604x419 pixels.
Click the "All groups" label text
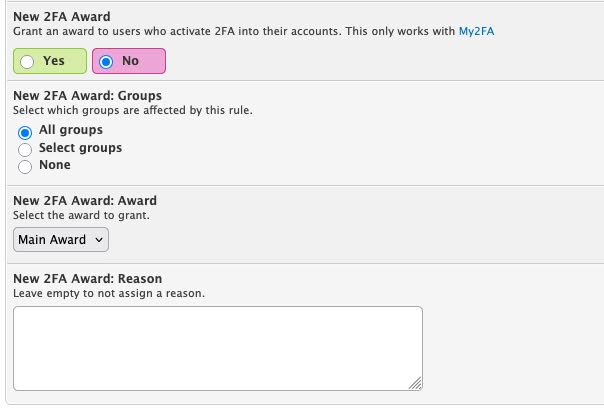tap(71, 130)
